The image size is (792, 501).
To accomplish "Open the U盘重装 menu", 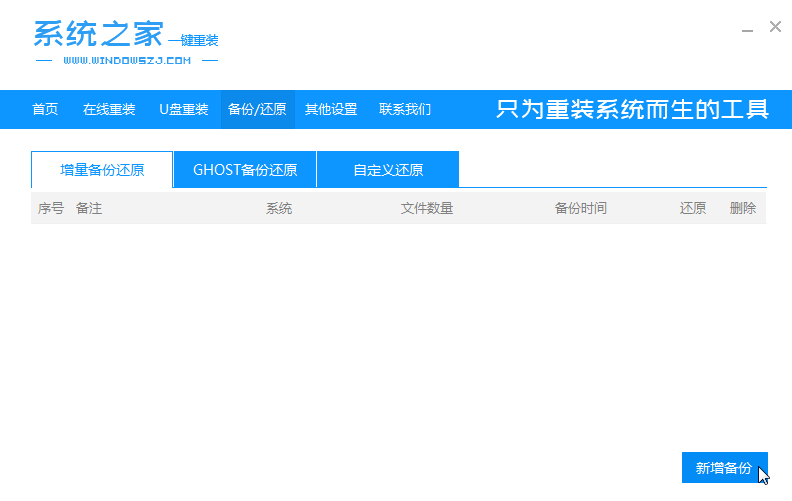I will (x=183, y=109).
